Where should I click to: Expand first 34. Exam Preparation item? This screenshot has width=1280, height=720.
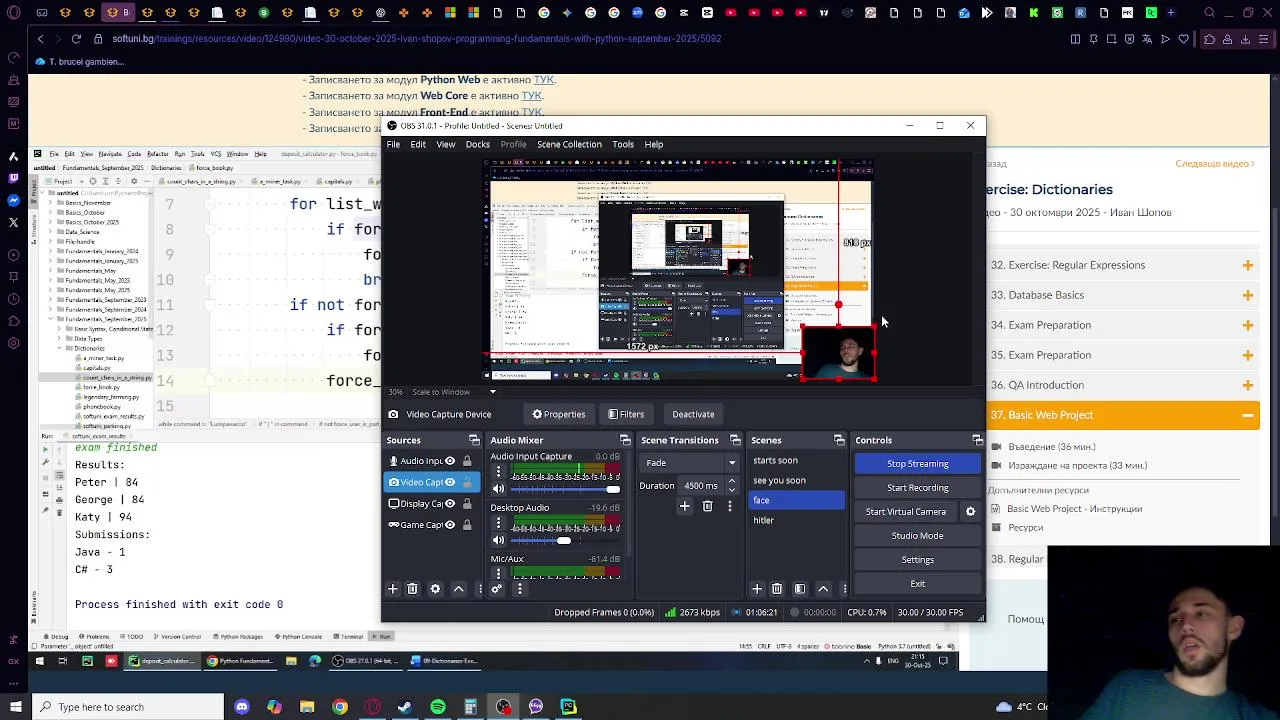pyautogui.click(x=1248, y=325)
